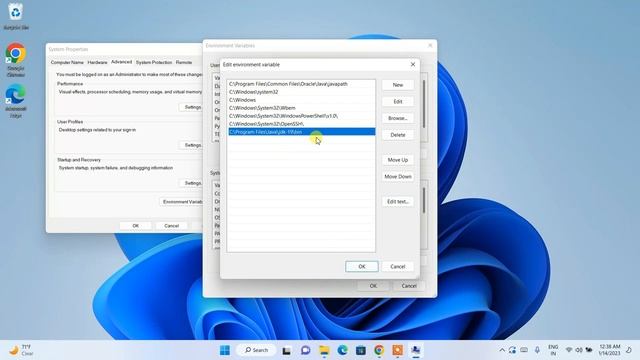Screen dimensions: 640x360
Task: Click Environment Variables button in System Properties
Action: click(x=181, y=202)
